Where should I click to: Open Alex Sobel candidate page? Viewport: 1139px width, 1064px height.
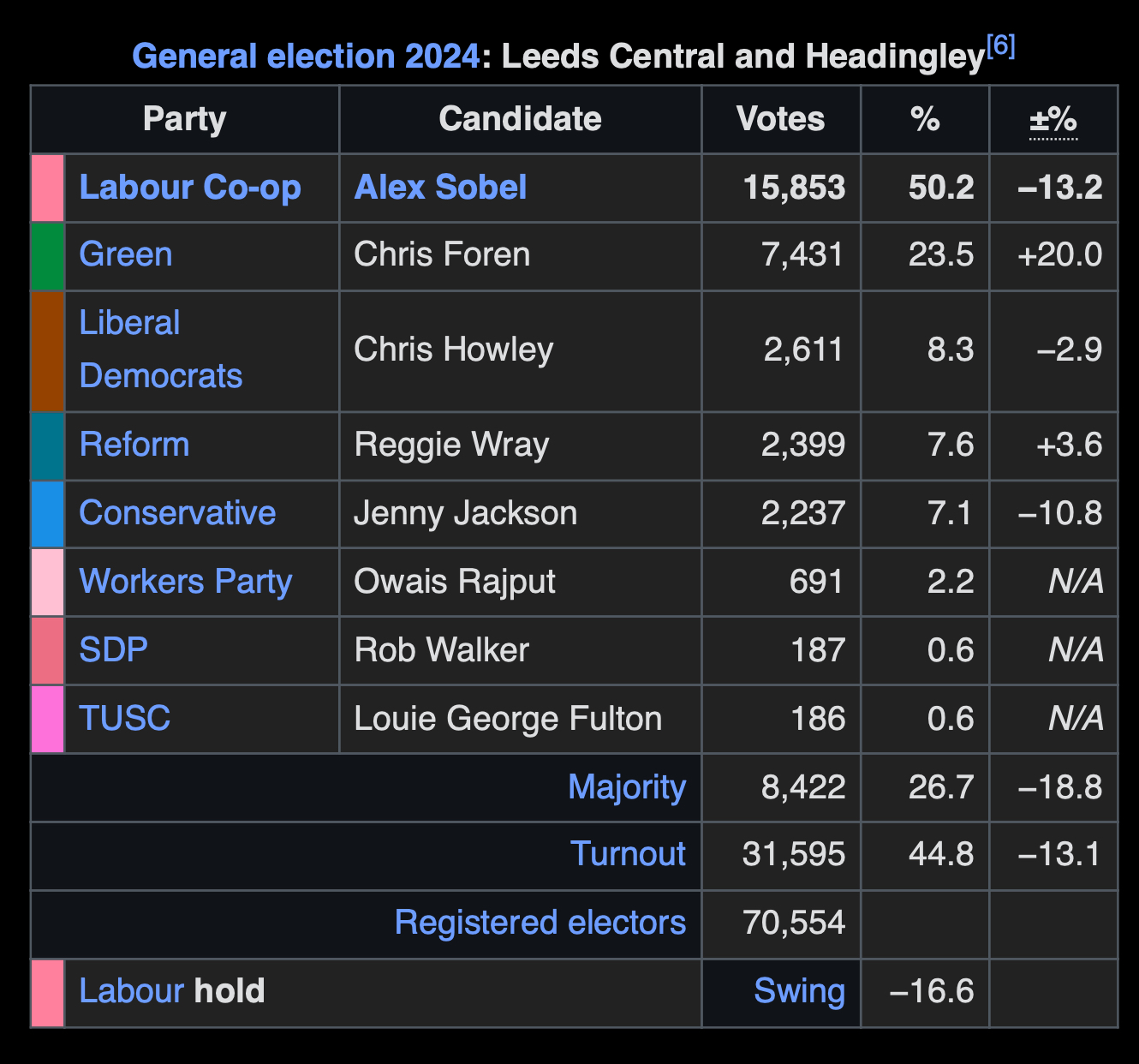440,188
